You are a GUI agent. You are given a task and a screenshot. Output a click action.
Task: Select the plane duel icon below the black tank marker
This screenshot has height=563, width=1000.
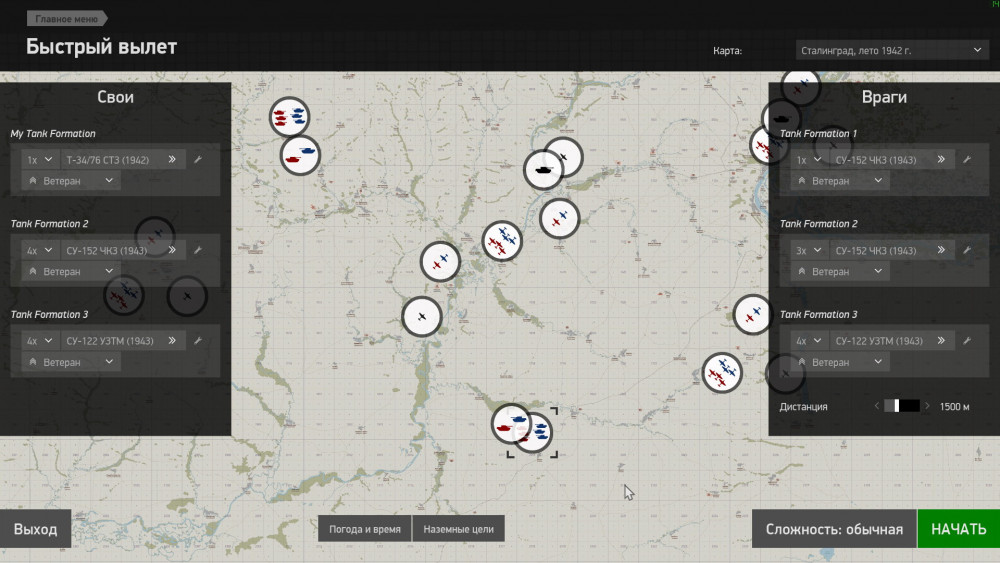click(559, 219)
